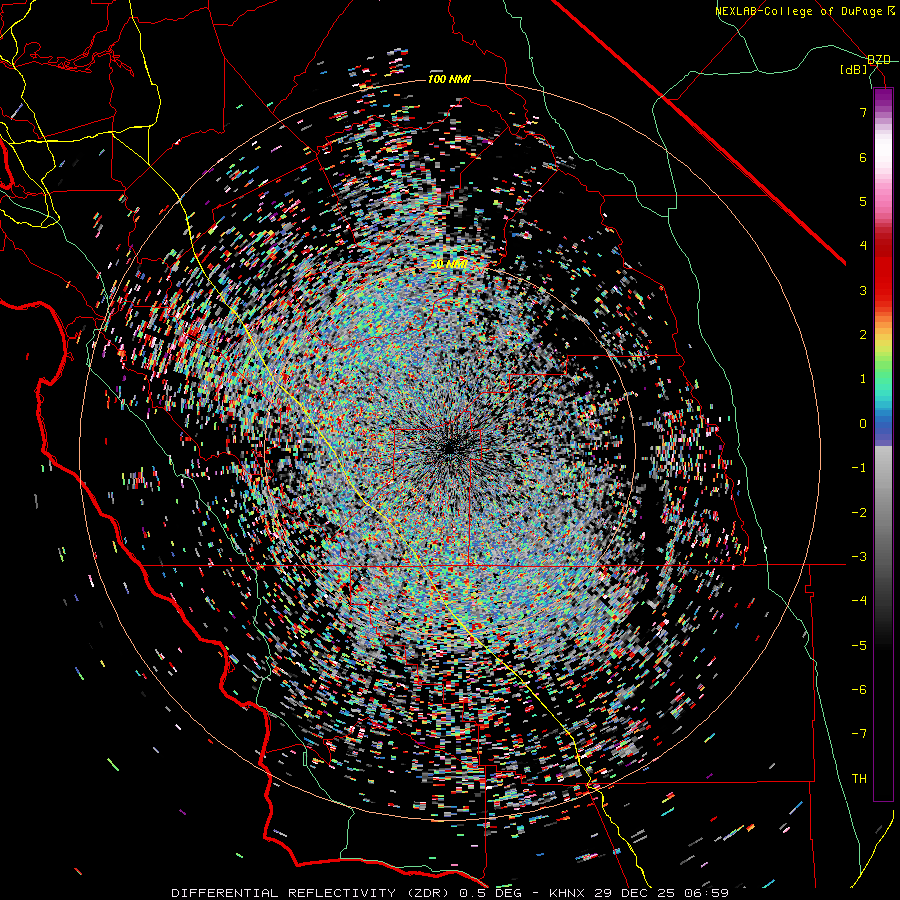Click the "-7" dB tick label
This screenshot has width=900, height=900.
pyautogui.click(x=859, y=734)
